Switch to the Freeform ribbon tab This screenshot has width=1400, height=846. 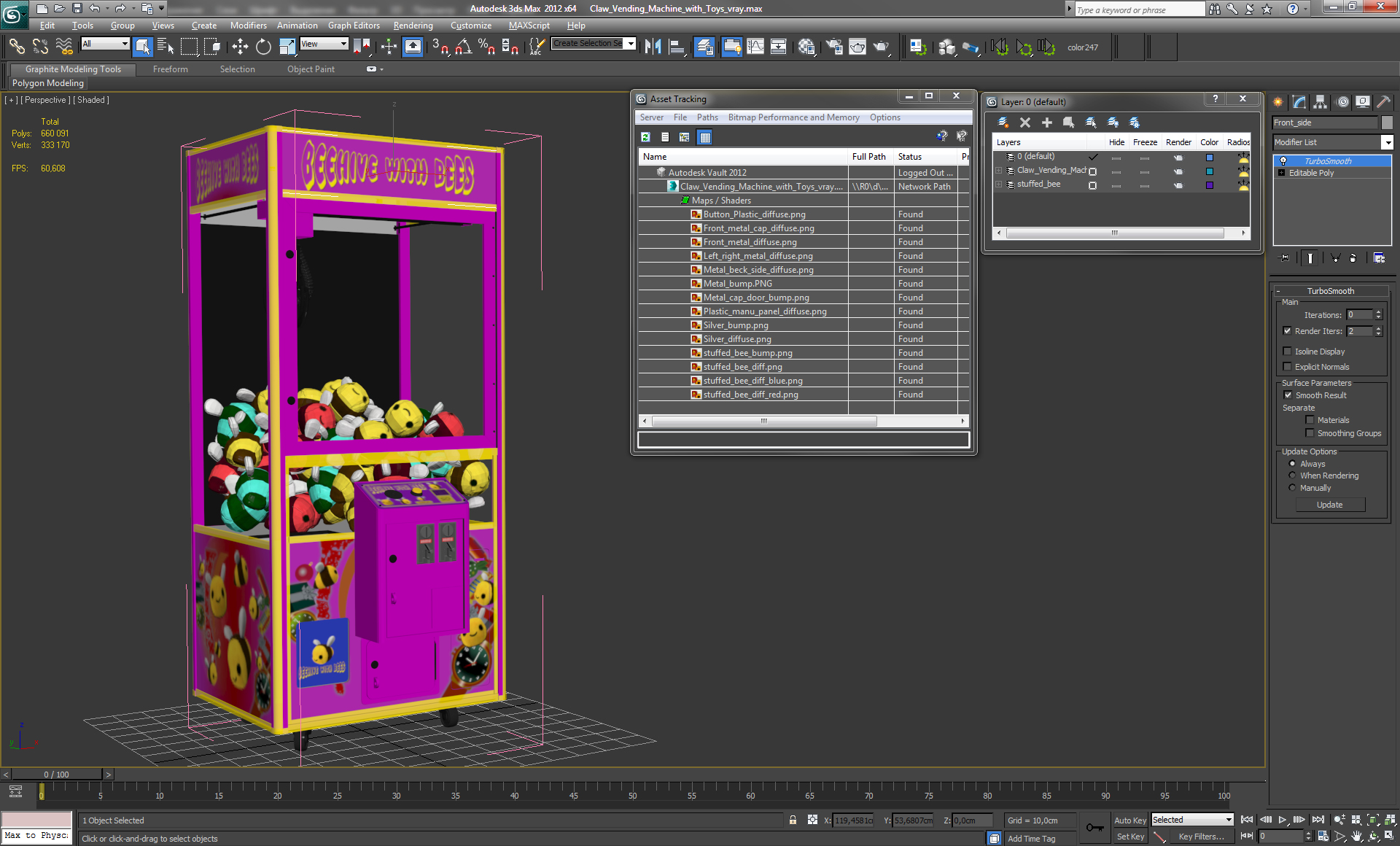(x=170, y=69)
